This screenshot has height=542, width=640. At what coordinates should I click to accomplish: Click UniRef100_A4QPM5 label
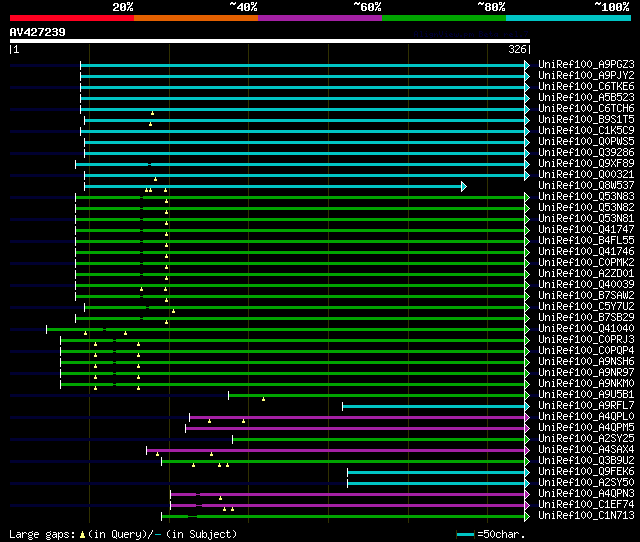click(586, 428)
